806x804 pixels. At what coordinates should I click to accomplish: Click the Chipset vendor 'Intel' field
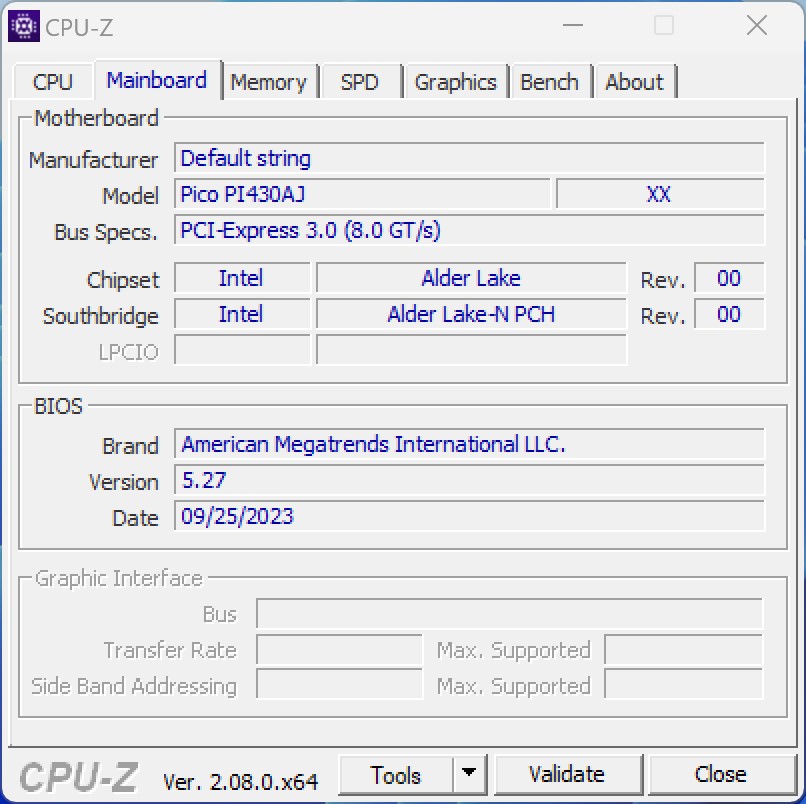tap(242, 278)
